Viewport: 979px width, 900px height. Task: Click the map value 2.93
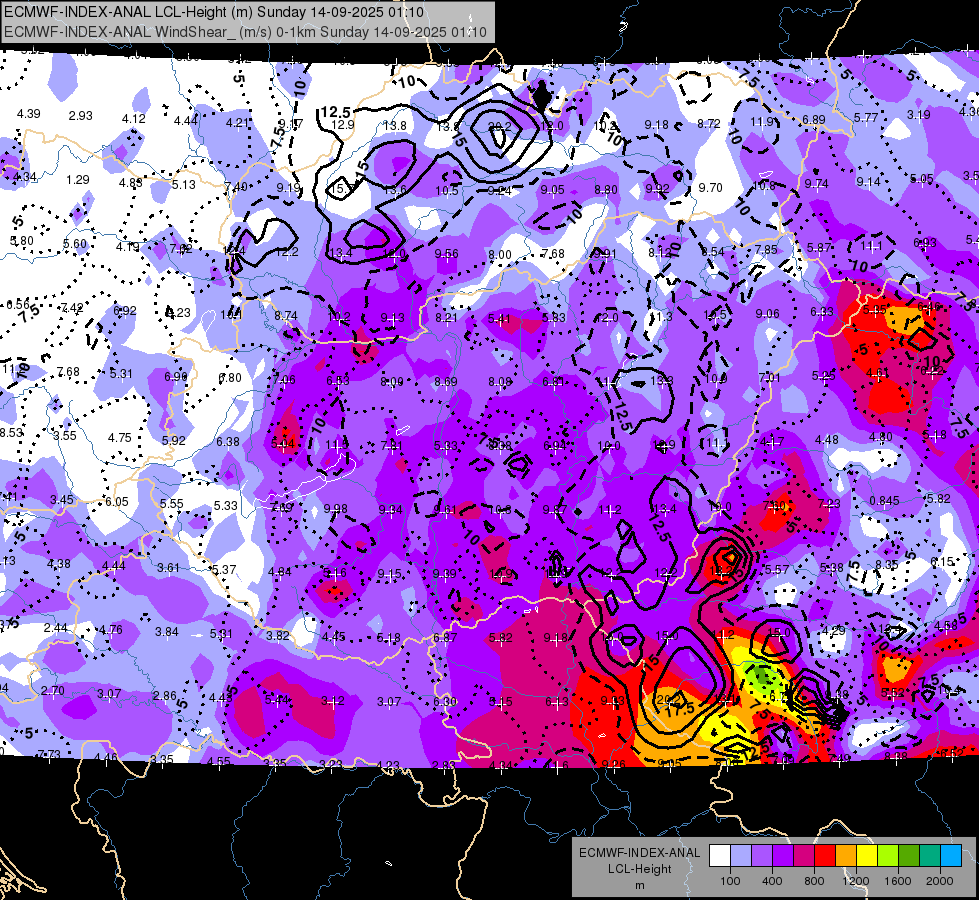pos(81,116)
